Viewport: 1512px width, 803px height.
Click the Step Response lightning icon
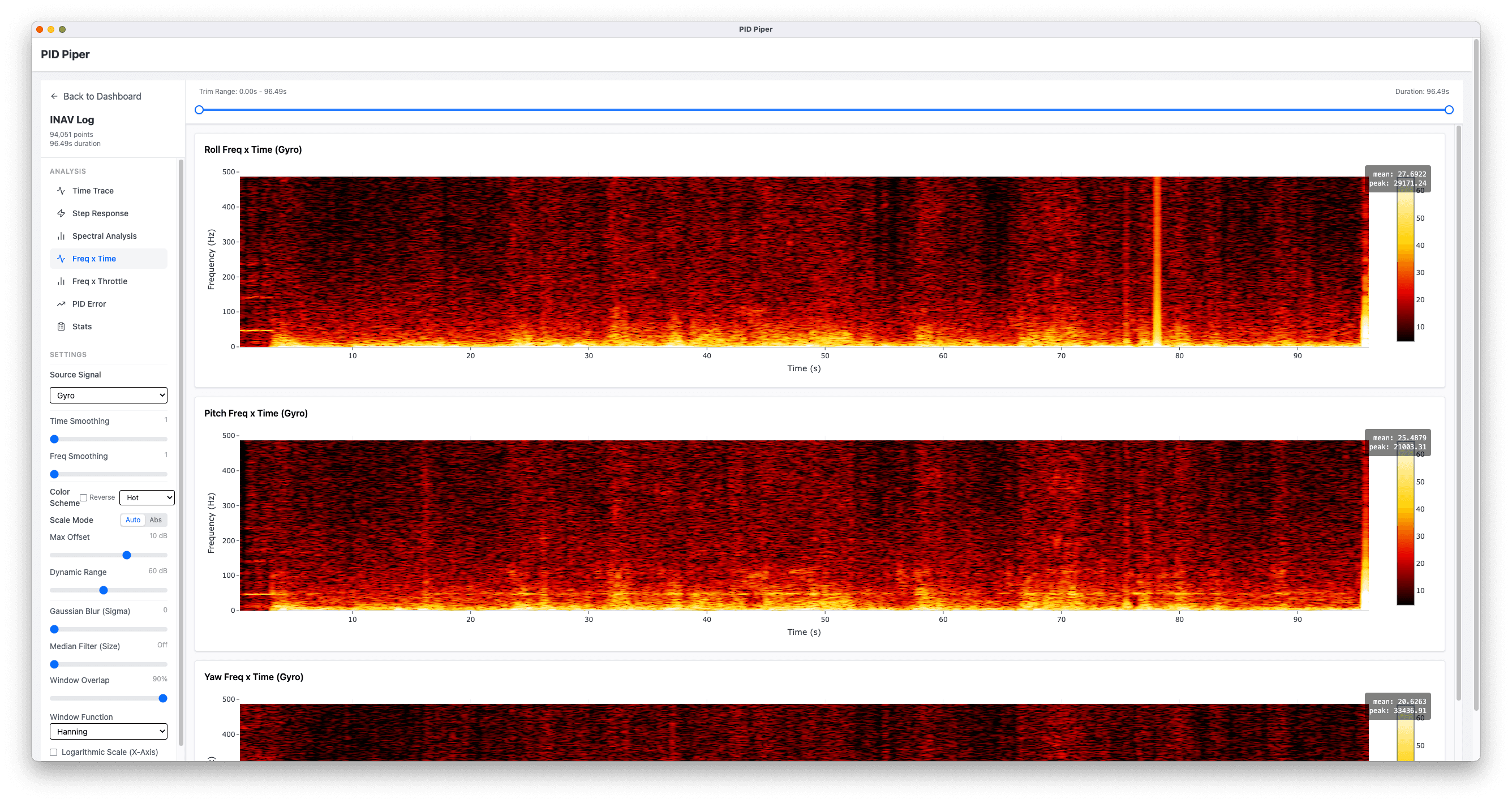coord(61,213)
